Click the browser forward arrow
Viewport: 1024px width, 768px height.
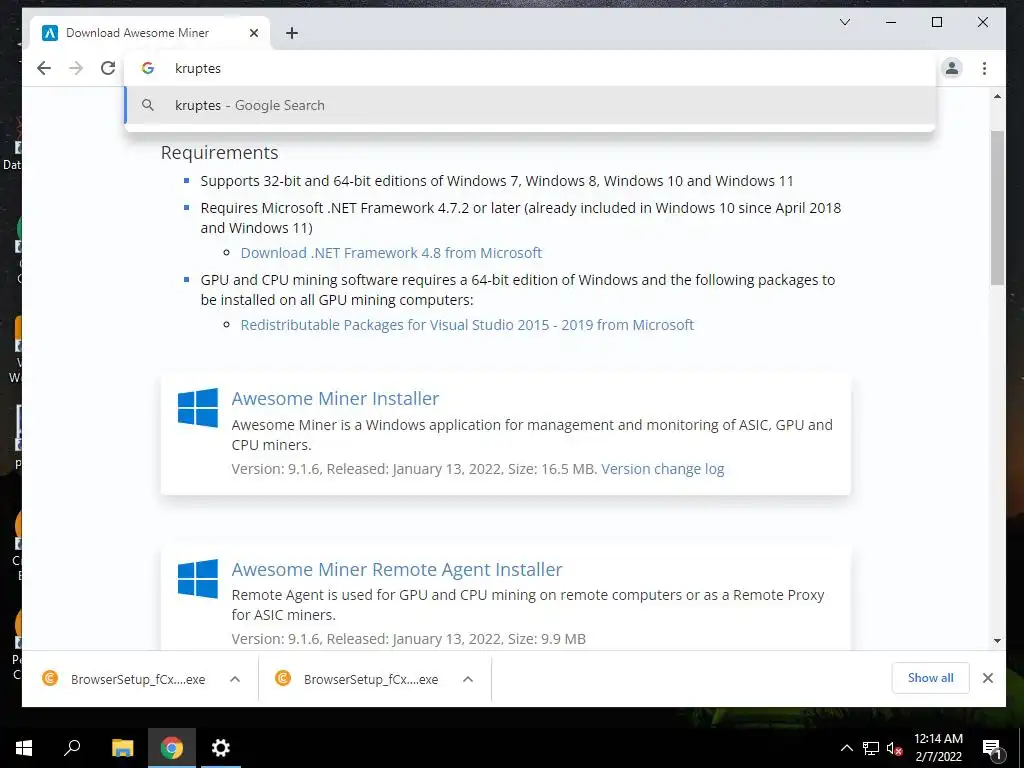(76, 68)
